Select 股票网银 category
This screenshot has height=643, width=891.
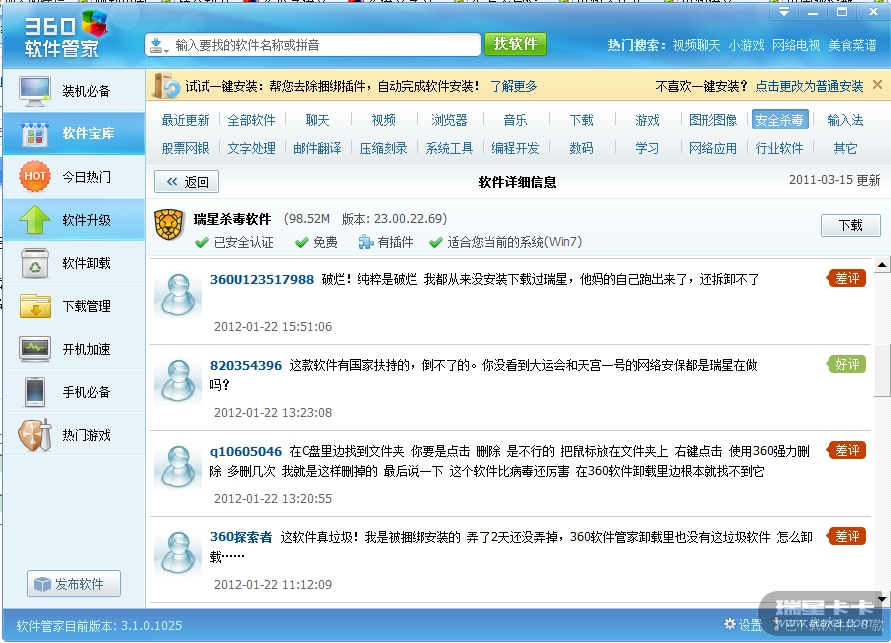pyautogui.click(x=185, y=148)
